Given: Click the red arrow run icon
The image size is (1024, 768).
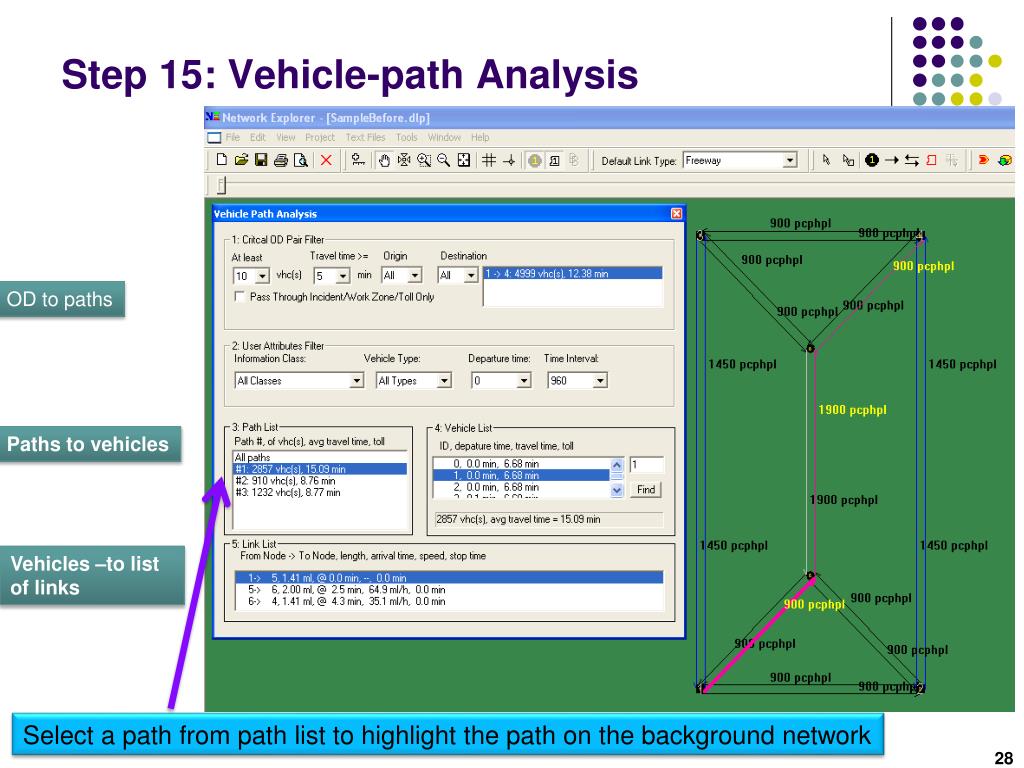Looking at the screenshot, I should click(x=983, y=160).
